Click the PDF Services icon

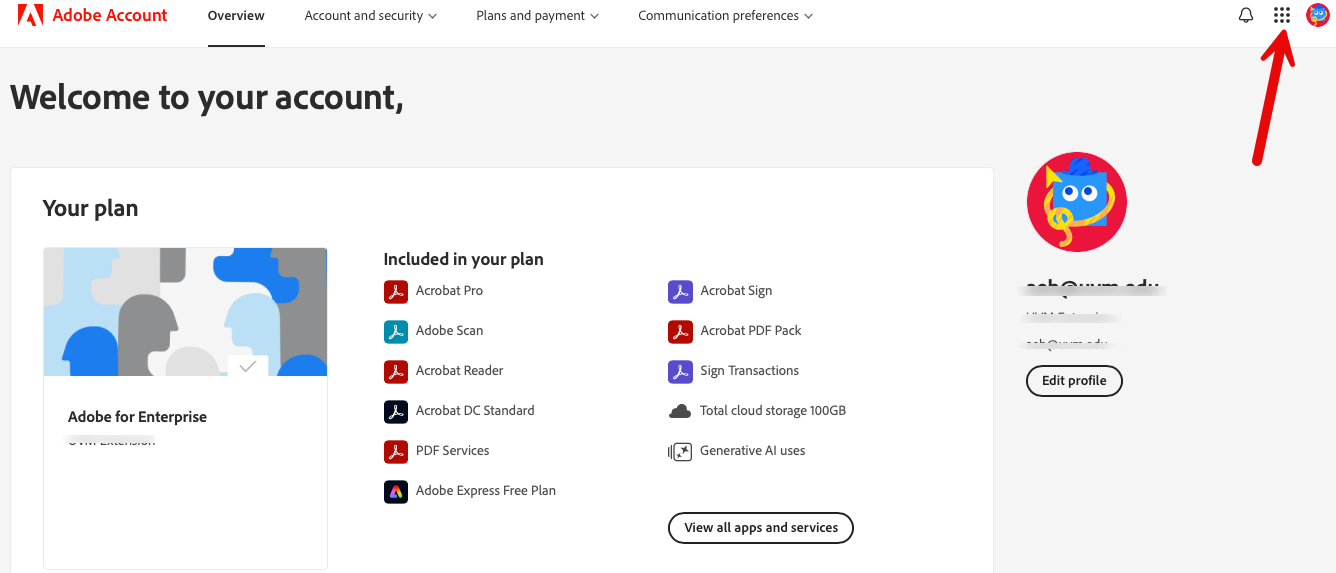tap(396, 451)
